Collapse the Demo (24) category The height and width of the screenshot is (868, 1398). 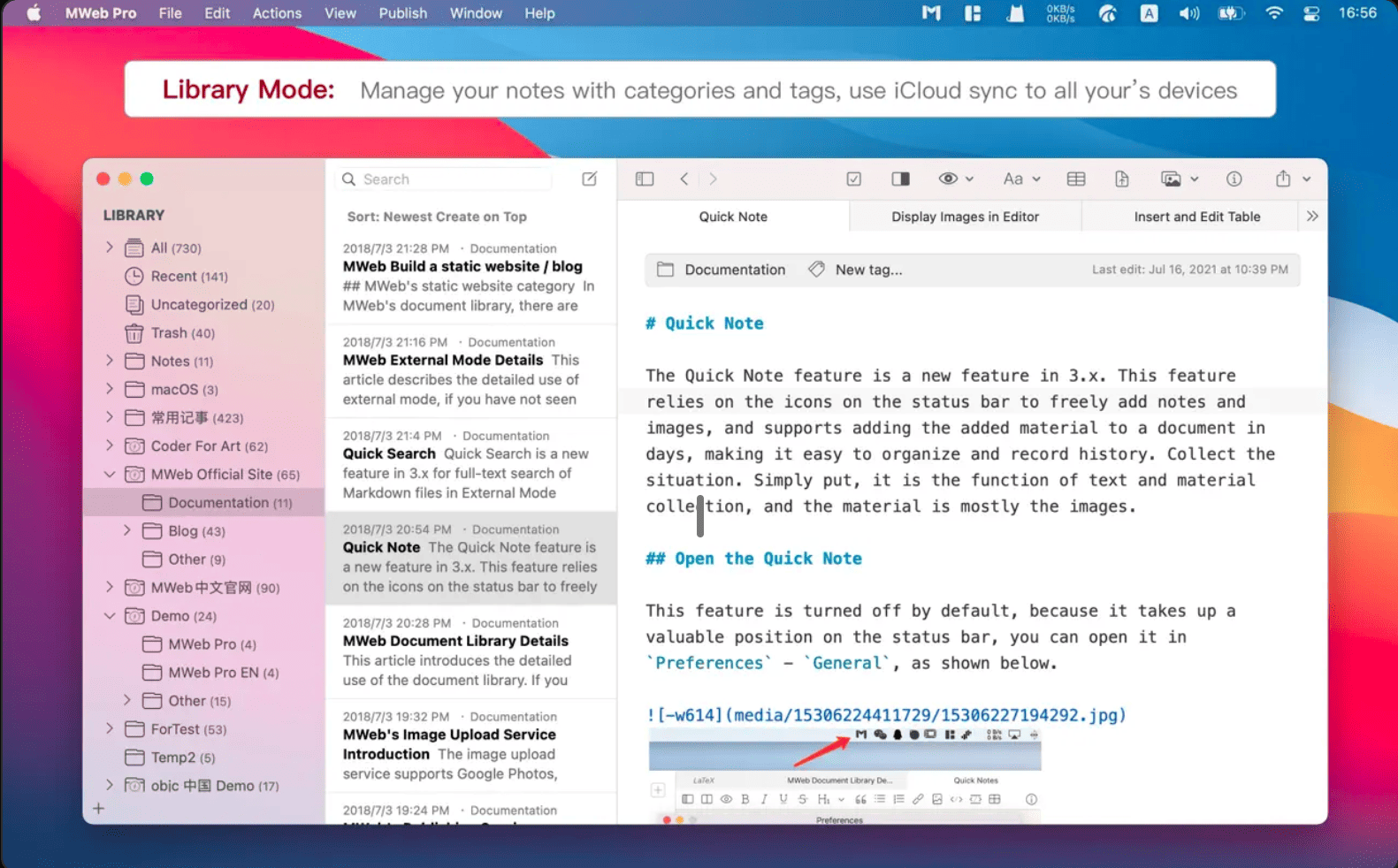tap(110, 615)
